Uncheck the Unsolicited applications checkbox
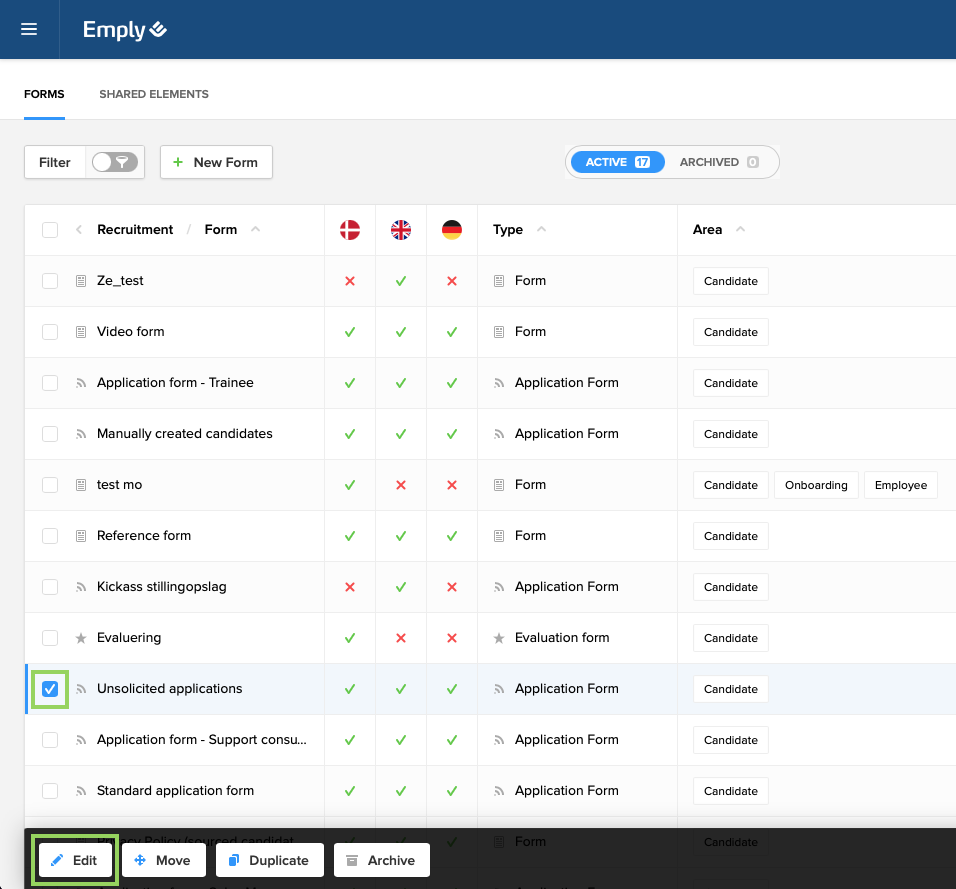The height and width of the screenshot is (889, 956). click(50, 689)
